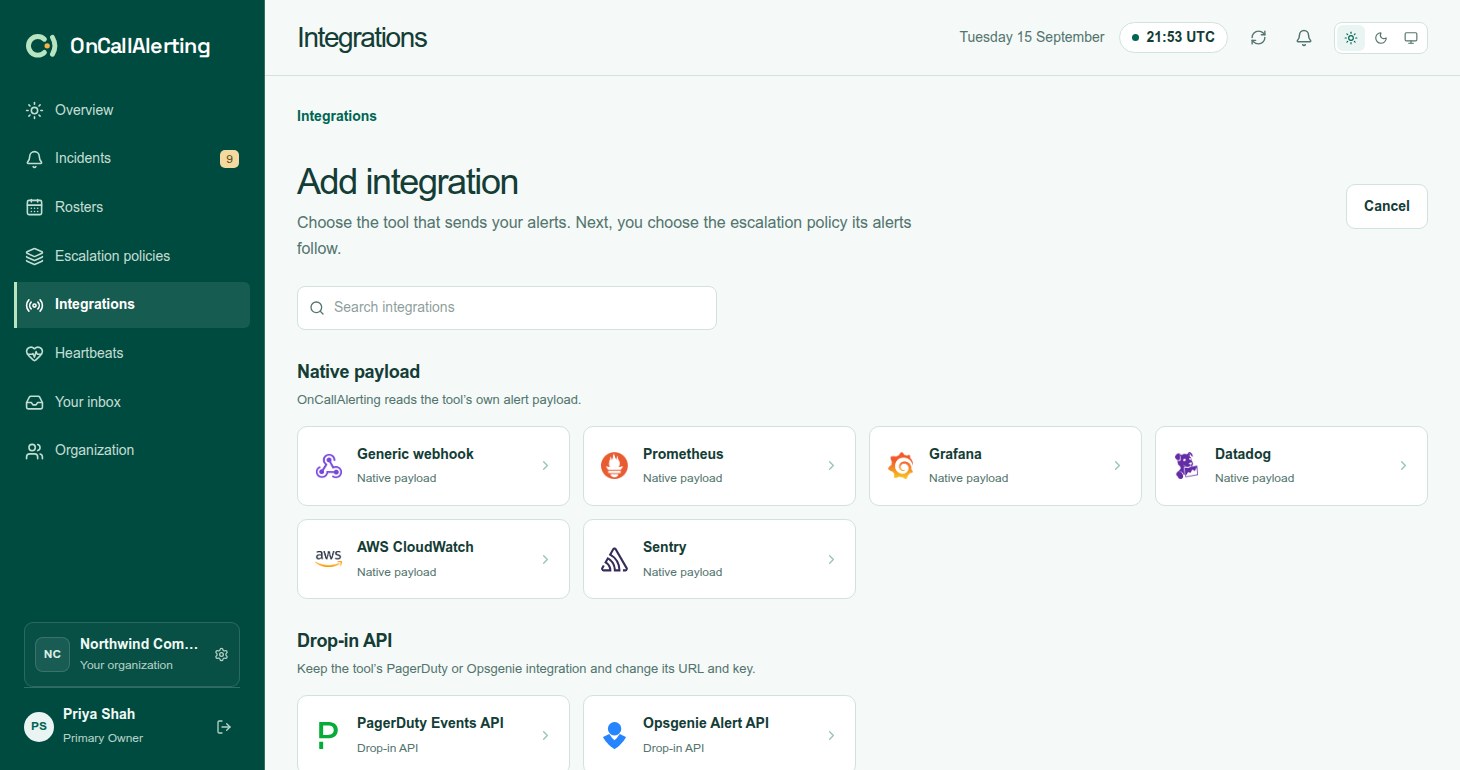Screen dimensions: 1460x770
Task: Click the chevron on Prometheus card
Action: [x=831, y=466]
